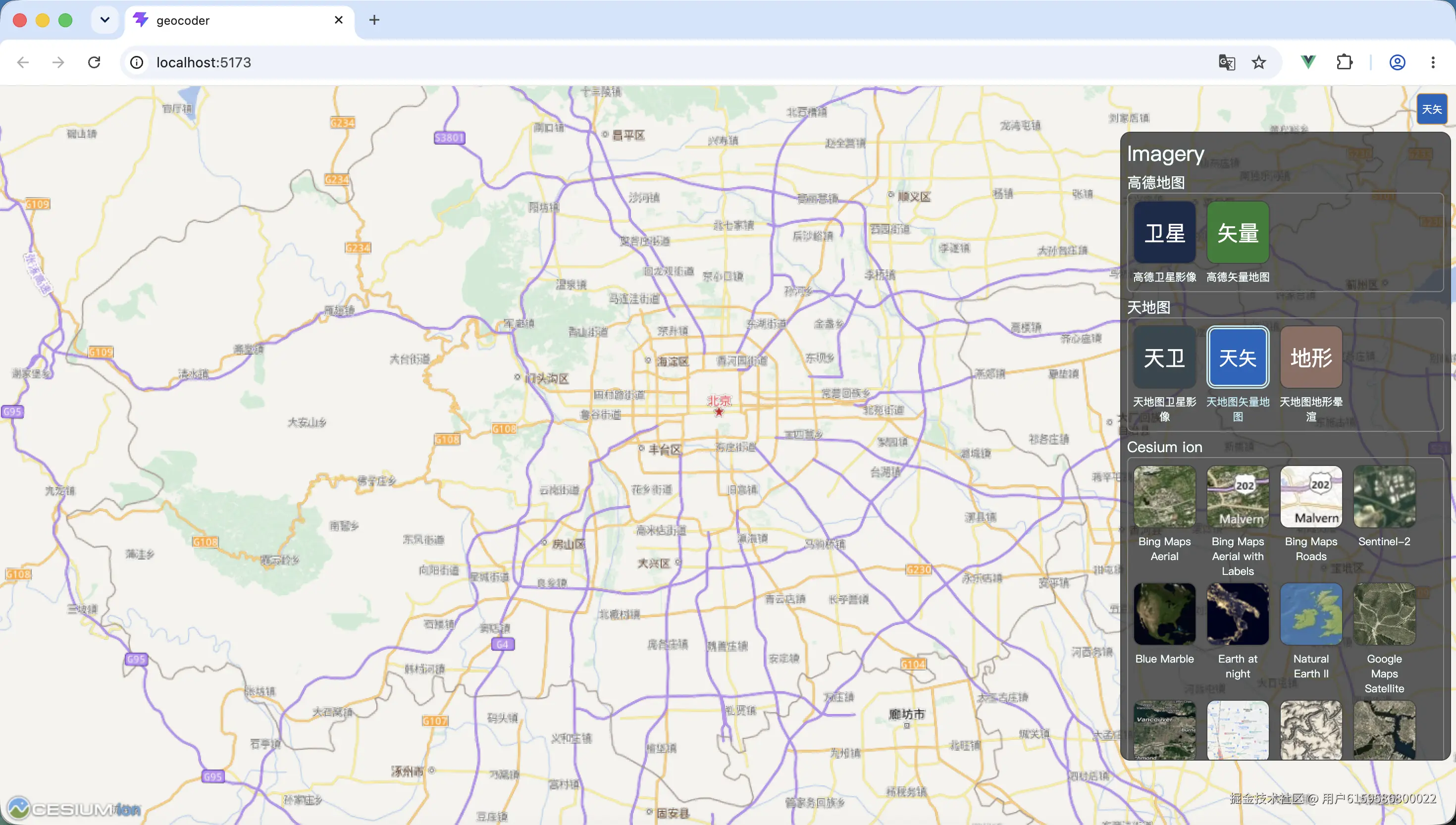
Task: Collapse the 高德地图 imagery section
Action: (1156, 182)
